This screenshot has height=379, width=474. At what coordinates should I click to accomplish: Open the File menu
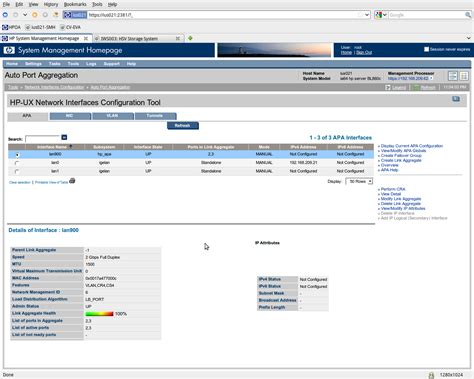click(x=6, y=4)
